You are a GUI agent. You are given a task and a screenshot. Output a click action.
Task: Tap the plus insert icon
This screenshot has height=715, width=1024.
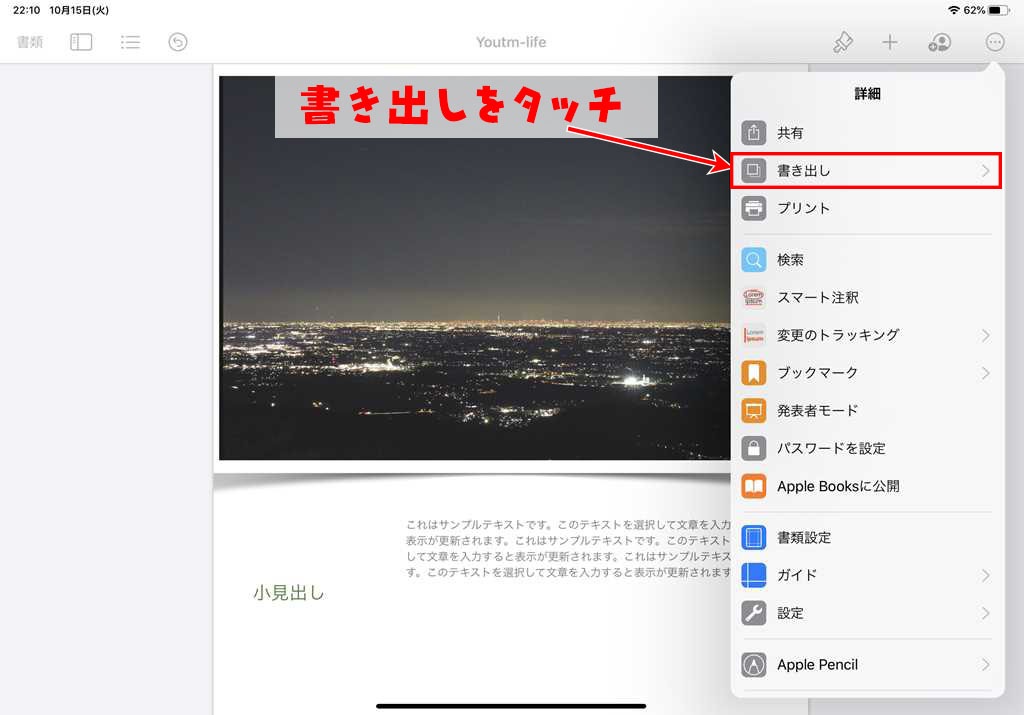[x=889, y=42]
